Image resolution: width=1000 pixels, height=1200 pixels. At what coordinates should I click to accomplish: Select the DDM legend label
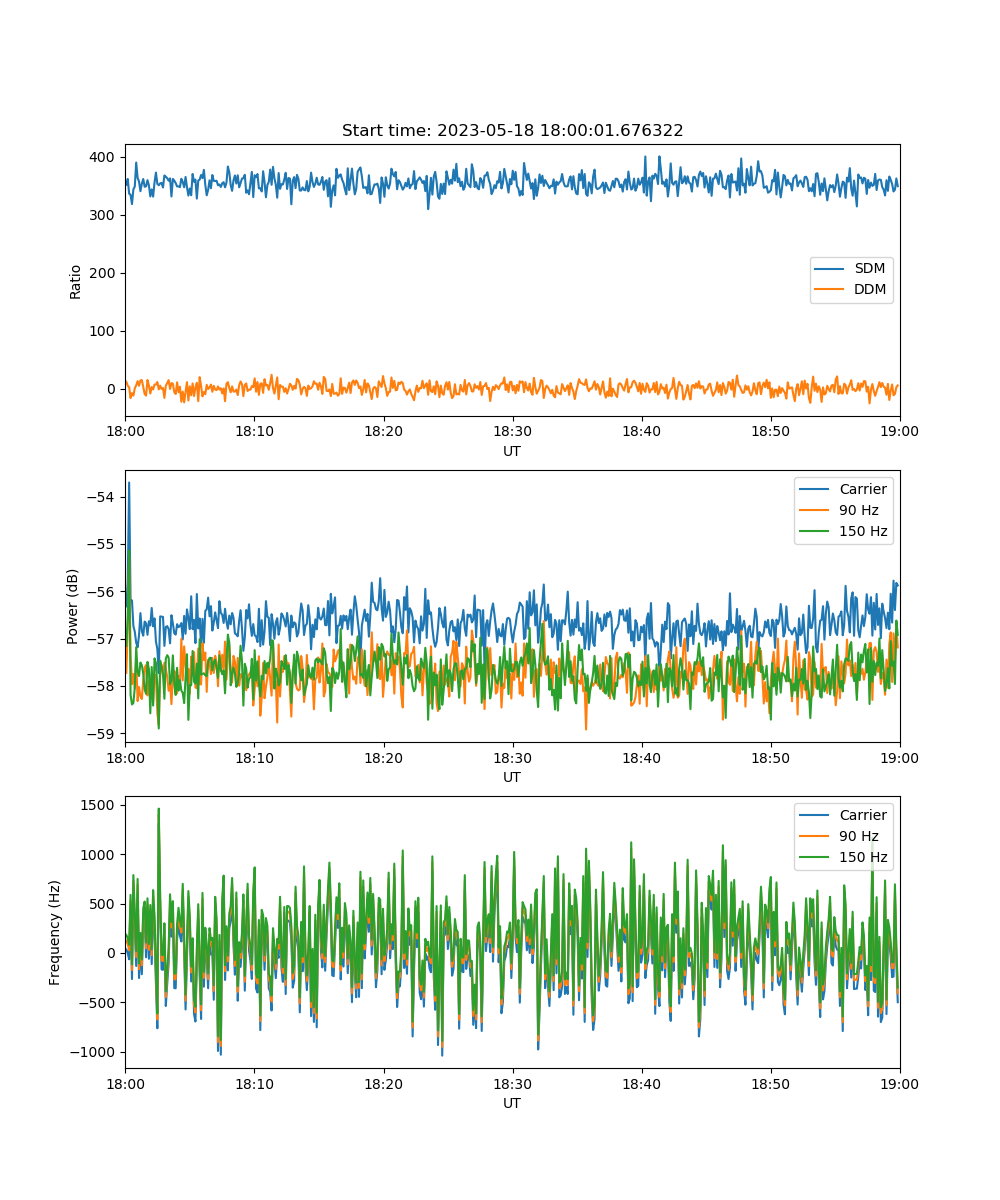871,290
